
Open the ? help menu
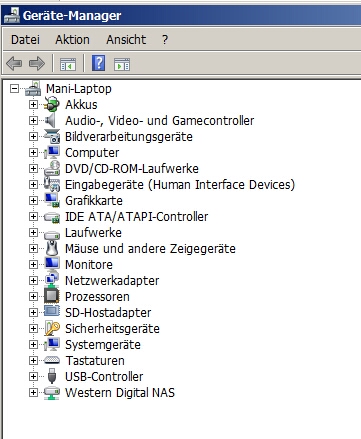point(165,40)
